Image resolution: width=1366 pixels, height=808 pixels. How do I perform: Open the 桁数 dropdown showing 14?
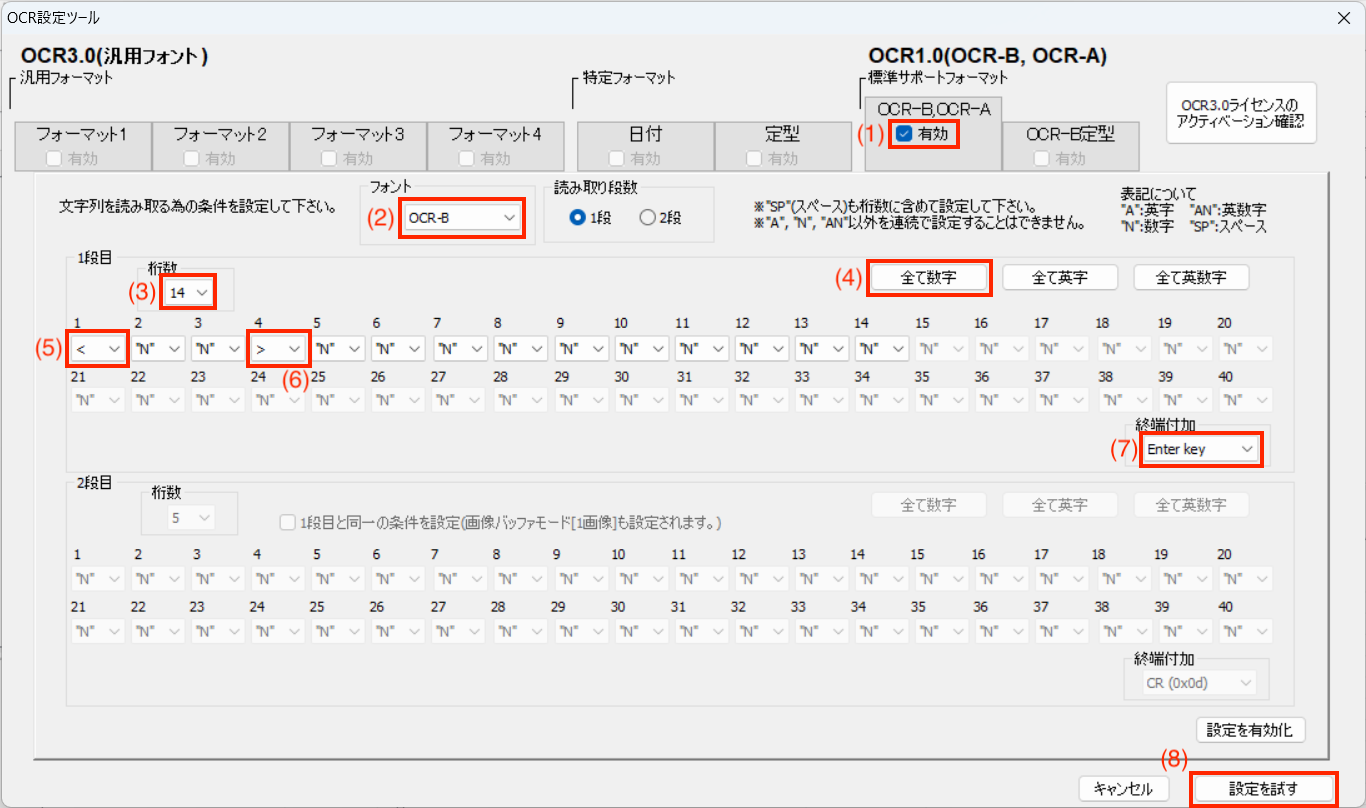[189, 292]
